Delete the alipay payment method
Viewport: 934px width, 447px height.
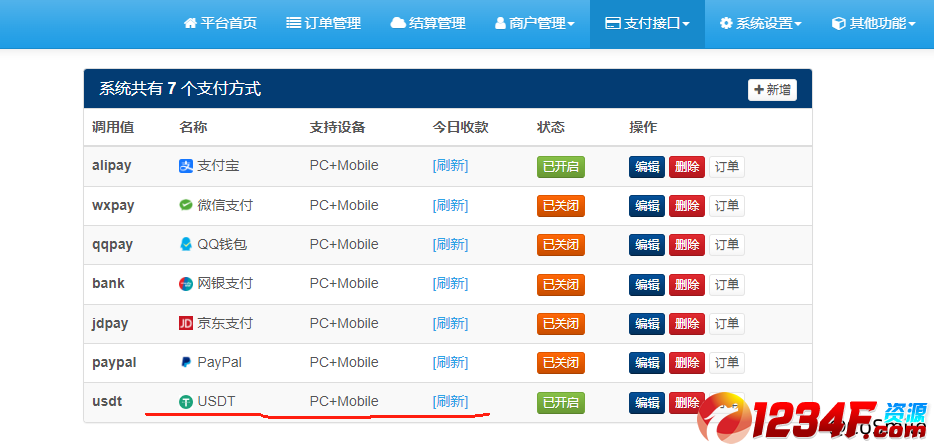coord(687,167)
